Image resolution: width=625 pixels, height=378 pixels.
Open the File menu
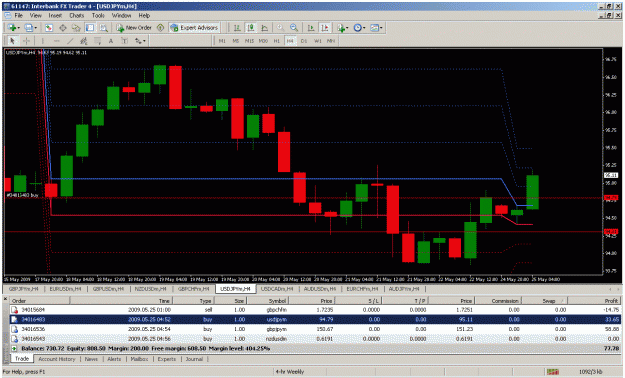(18, 16)
